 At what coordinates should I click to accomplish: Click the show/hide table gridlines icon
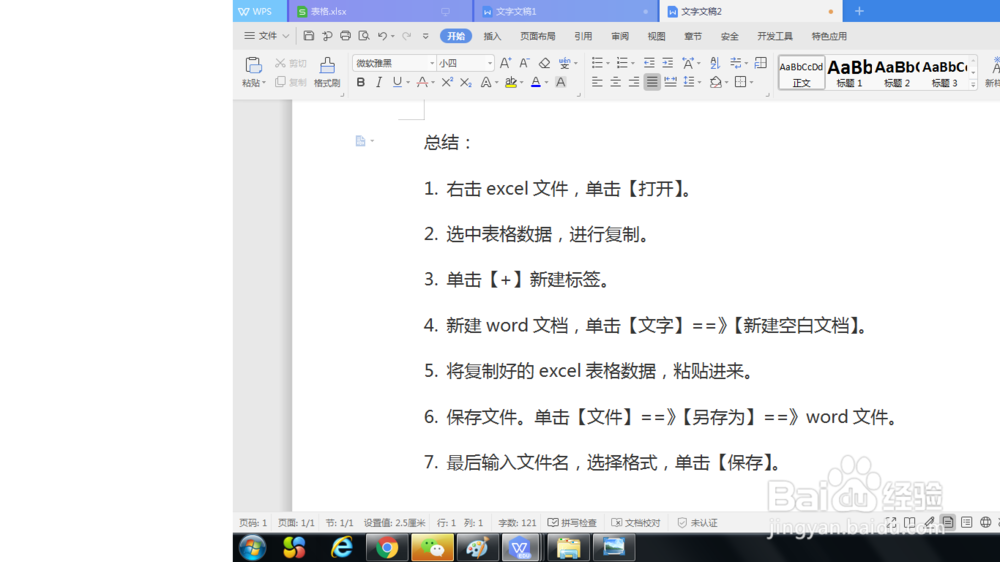click(761, 63)
